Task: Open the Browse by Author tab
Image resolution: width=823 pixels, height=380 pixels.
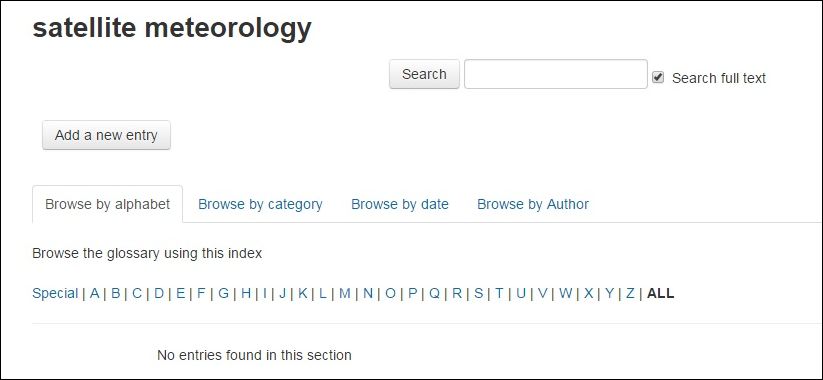Action: pos(533,204)
